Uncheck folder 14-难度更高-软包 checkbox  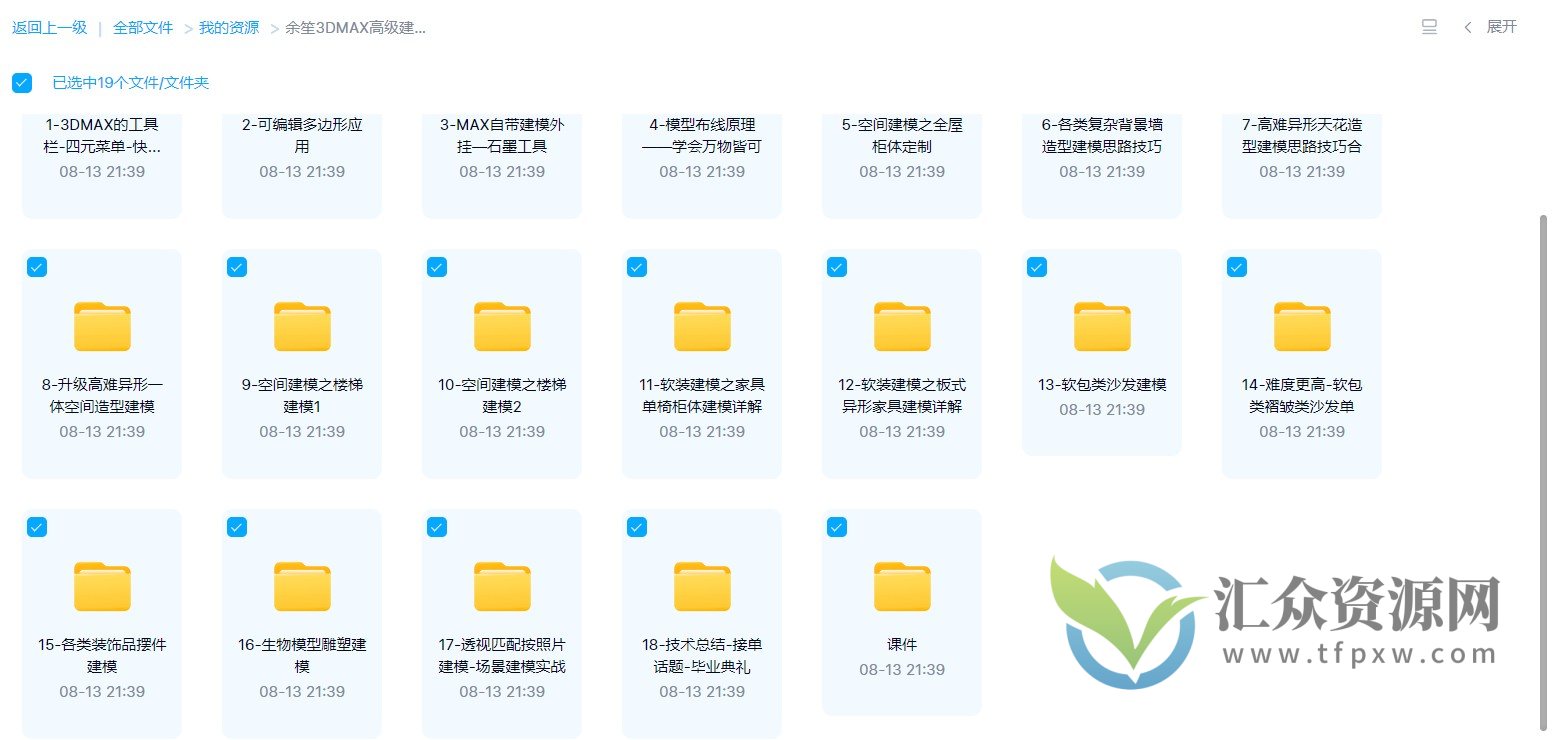[1237, 267]
